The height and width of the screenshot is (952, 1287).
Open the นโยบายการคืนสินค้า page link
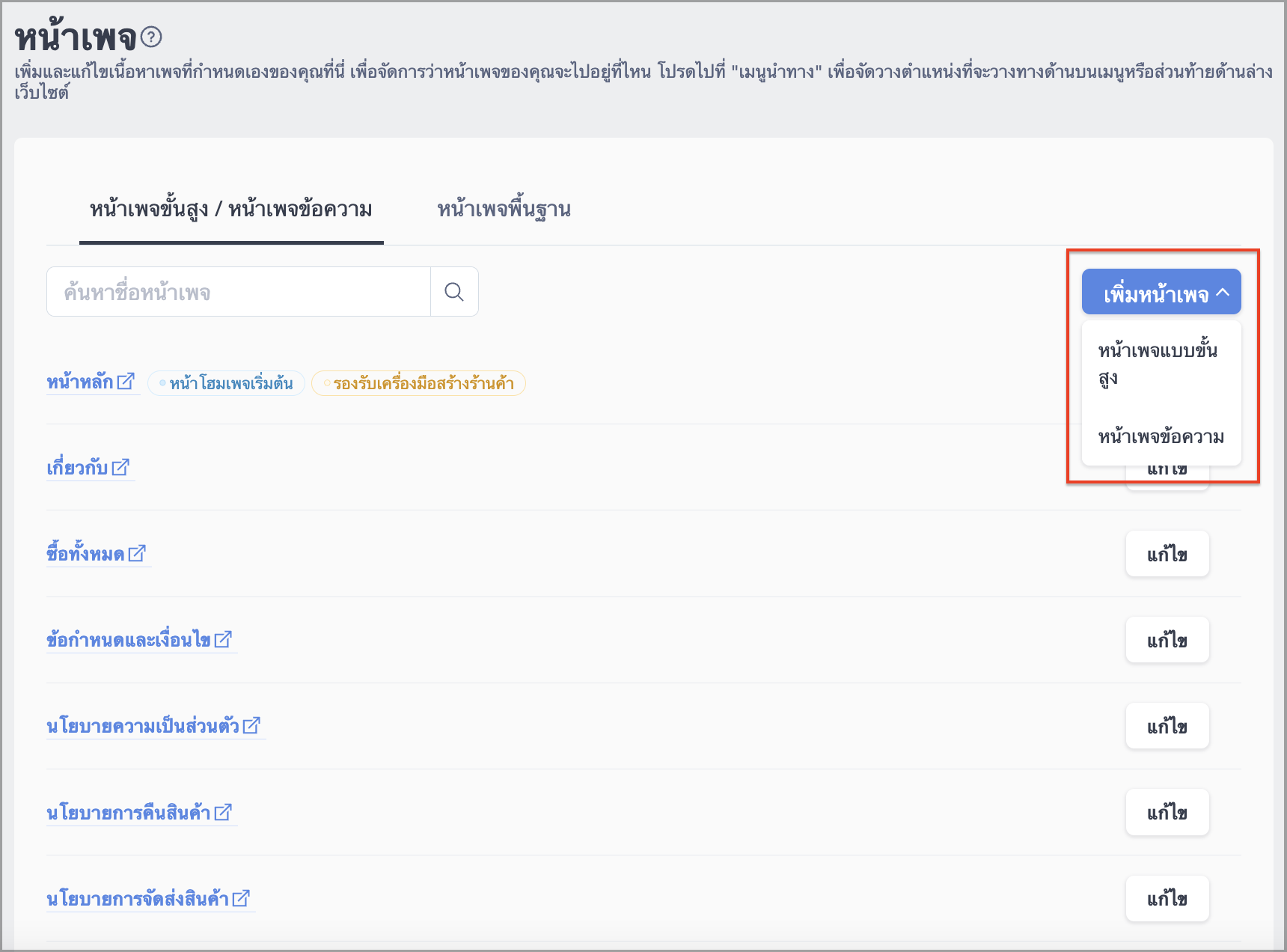(x=129, y=813)
